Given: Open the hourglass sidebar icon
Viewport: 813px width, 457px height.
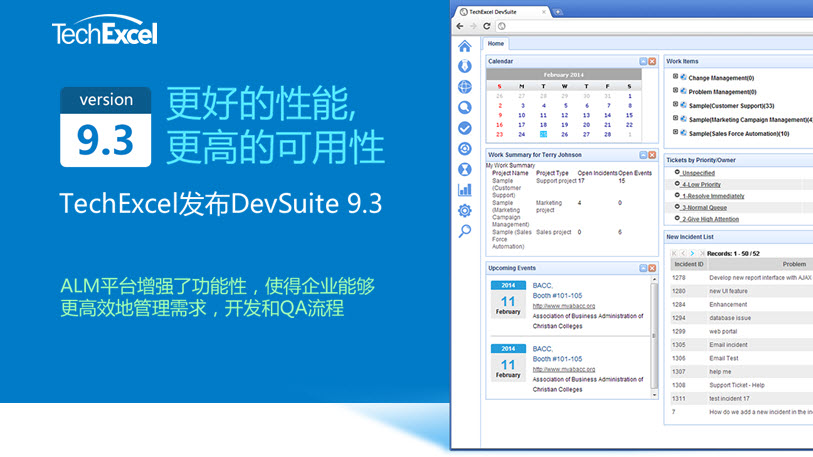Looking at the screenshot, I should tap(465, 170).
